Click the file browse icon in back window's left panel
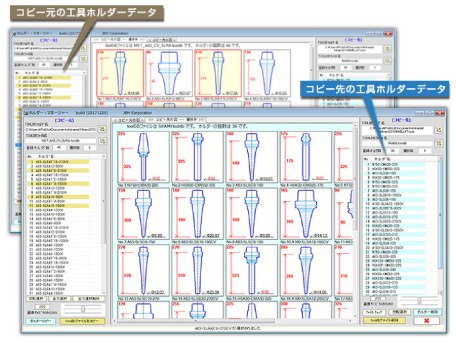Screen dimensions: 456x360 tap(83, 58)
